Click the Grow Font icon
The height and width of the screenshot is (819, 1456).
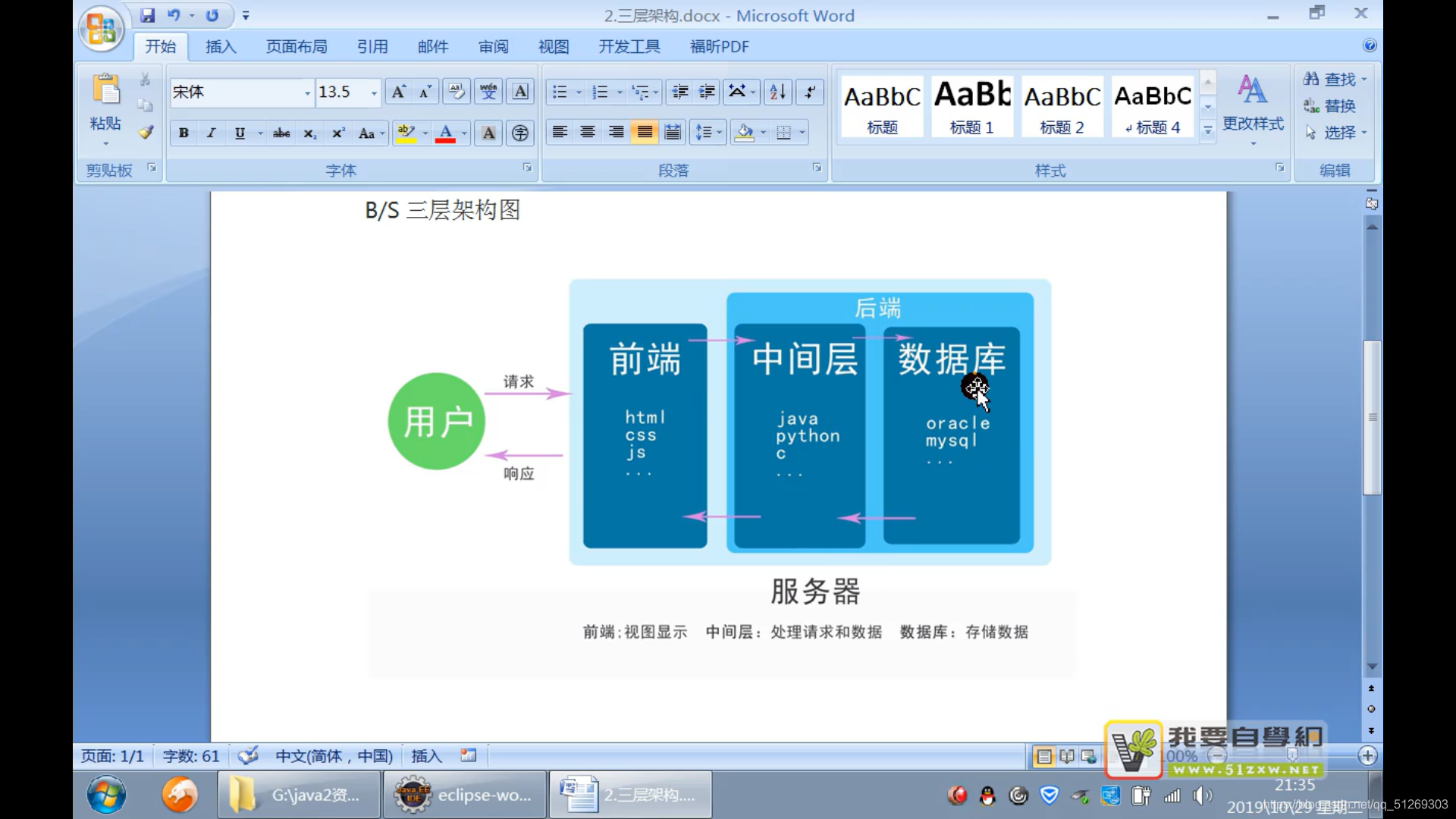click(398, 93)
